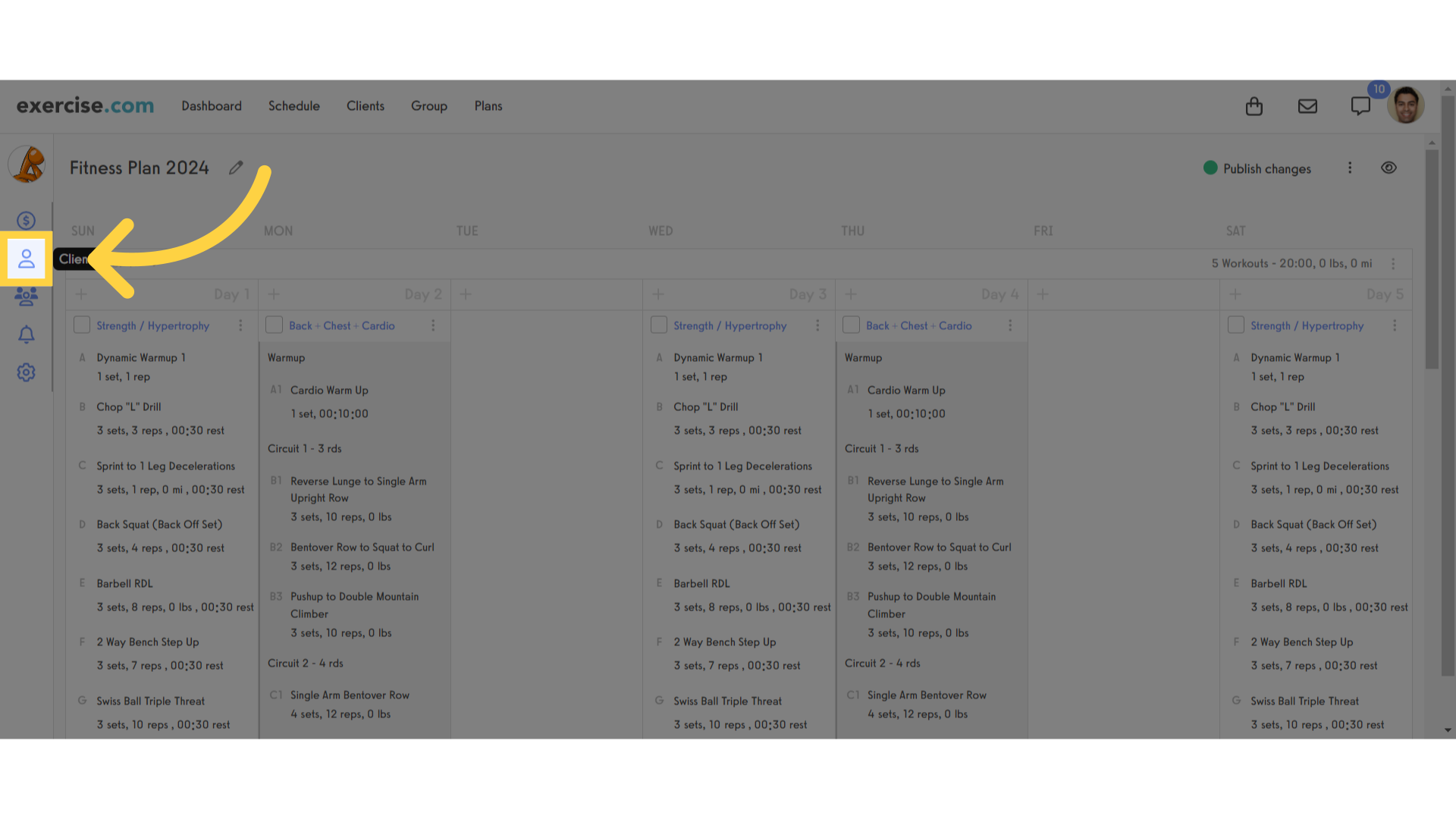
Task: Click Publish changes button
Action: 1258,168
